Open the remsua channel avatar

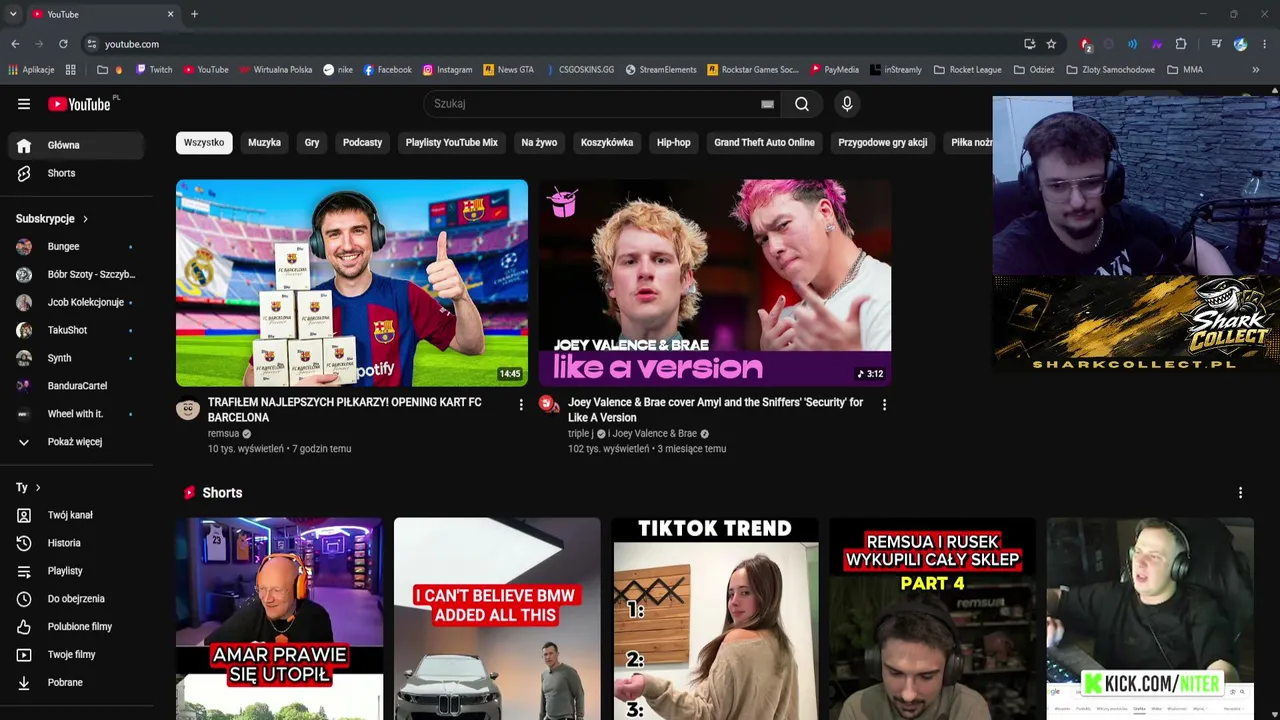tap(188, 408)
